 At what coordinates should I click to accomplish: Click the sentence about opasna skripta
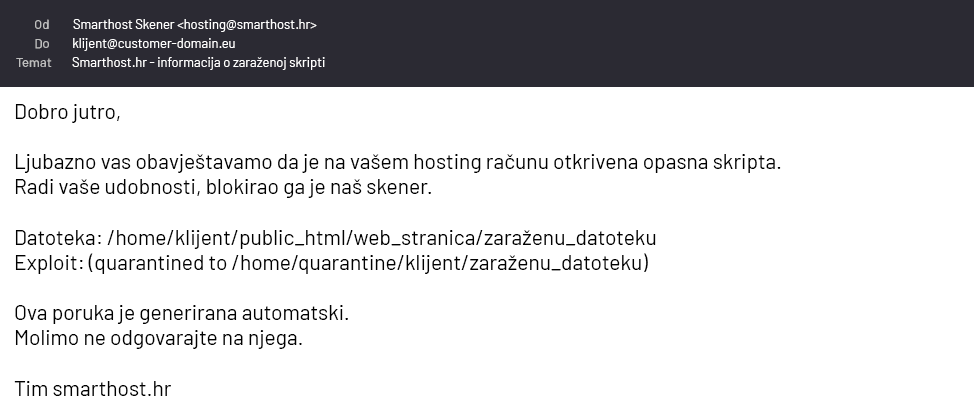[398, 162]
